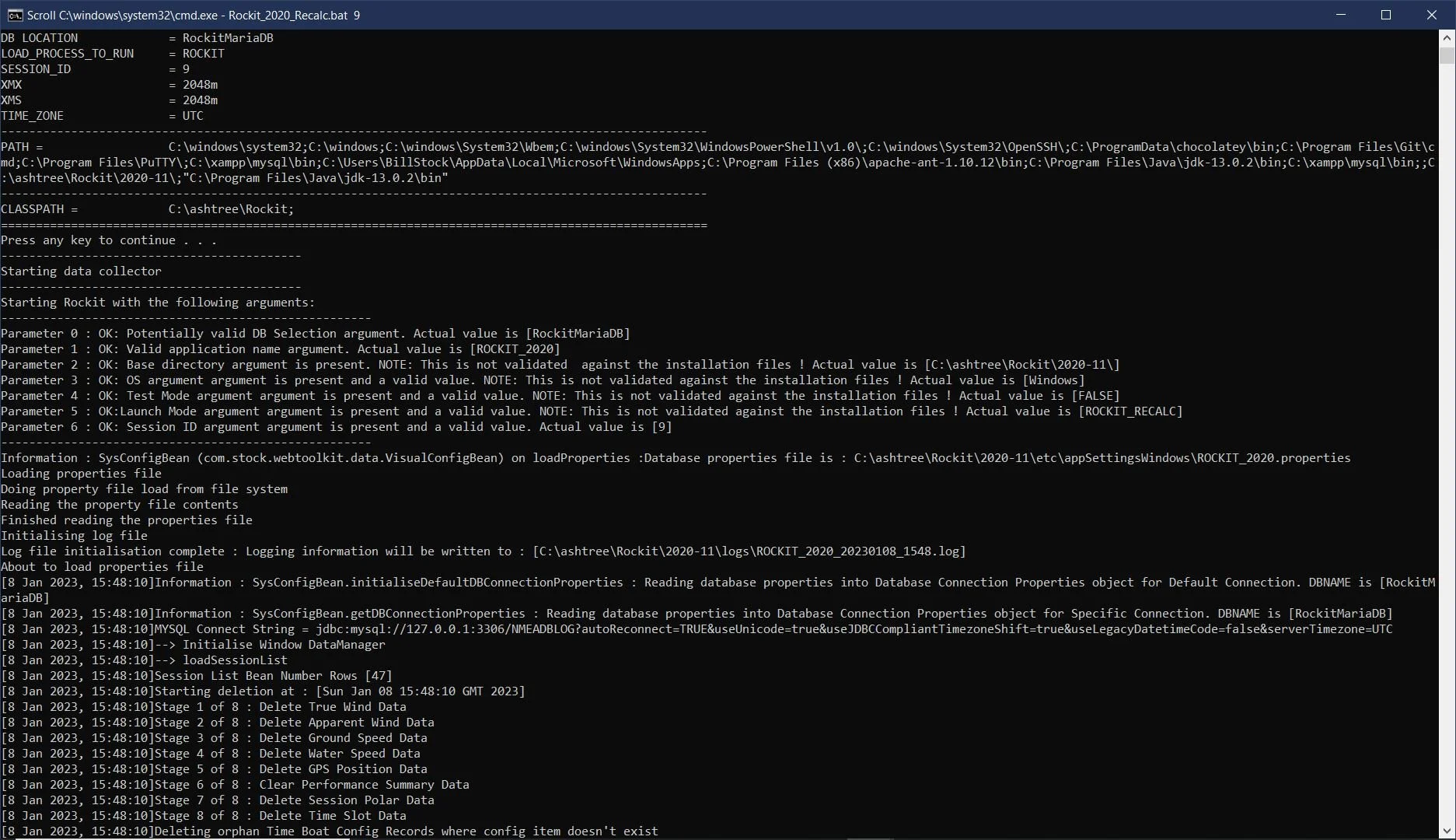
Task: Click the scrollbar down arrow
Action: (1447, 831)
